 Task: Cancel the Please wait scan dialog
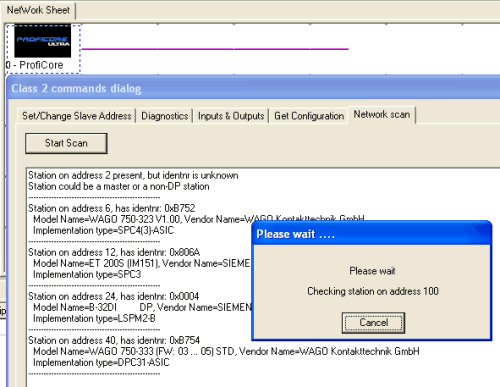coord(373,323)
